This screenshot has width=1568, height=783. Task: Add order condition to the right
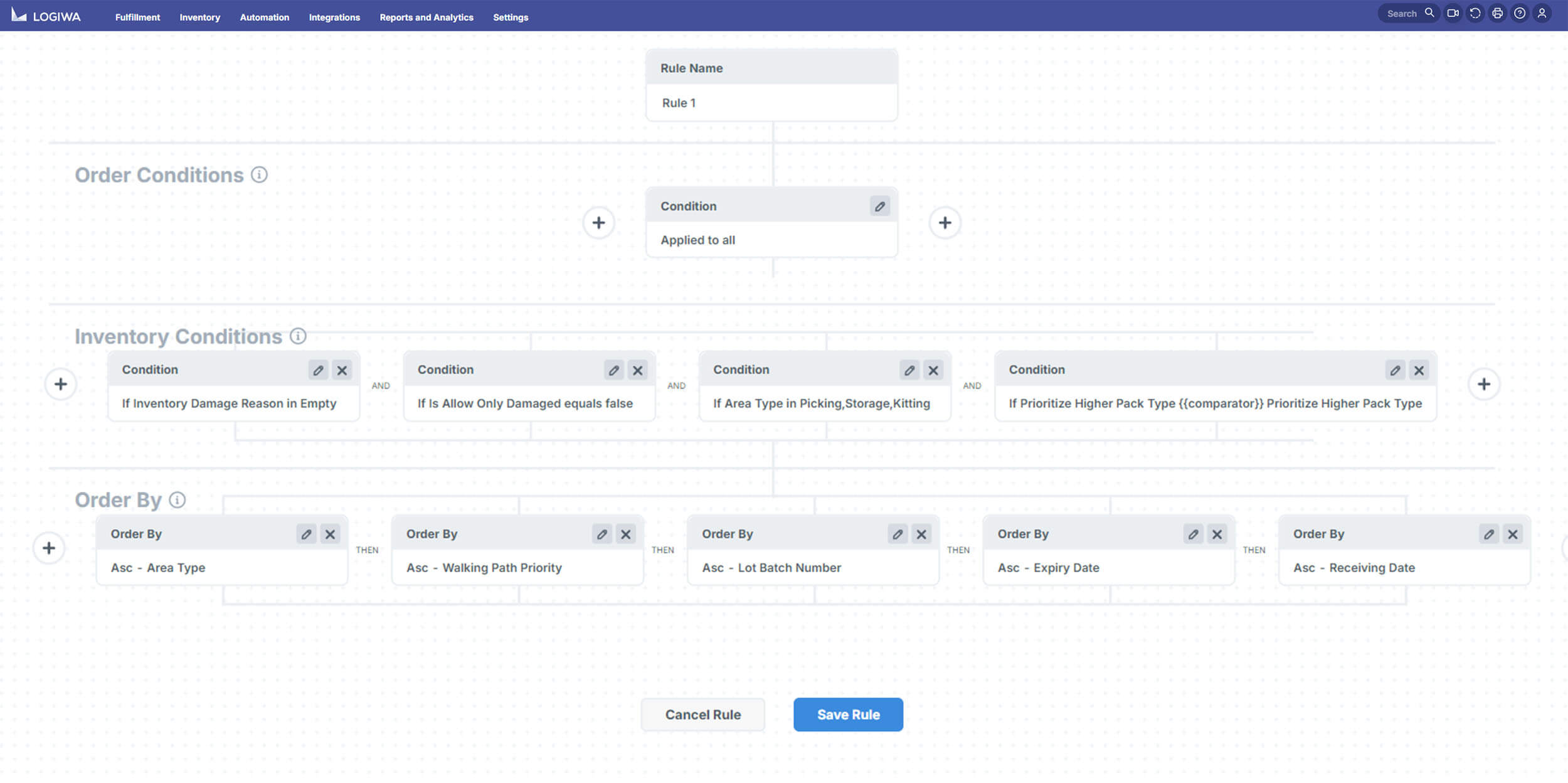click(x=945, y=223)
